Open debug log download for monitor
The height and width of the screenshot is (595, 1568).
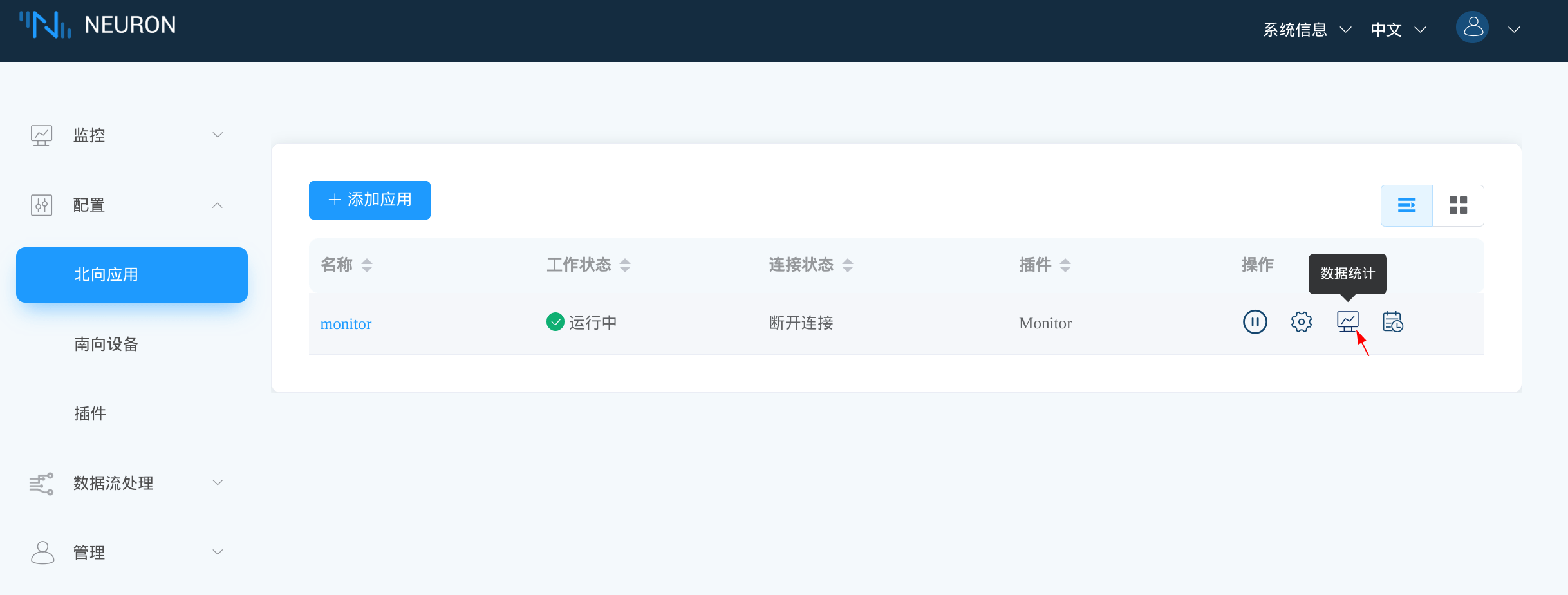tap(1392, 321)
